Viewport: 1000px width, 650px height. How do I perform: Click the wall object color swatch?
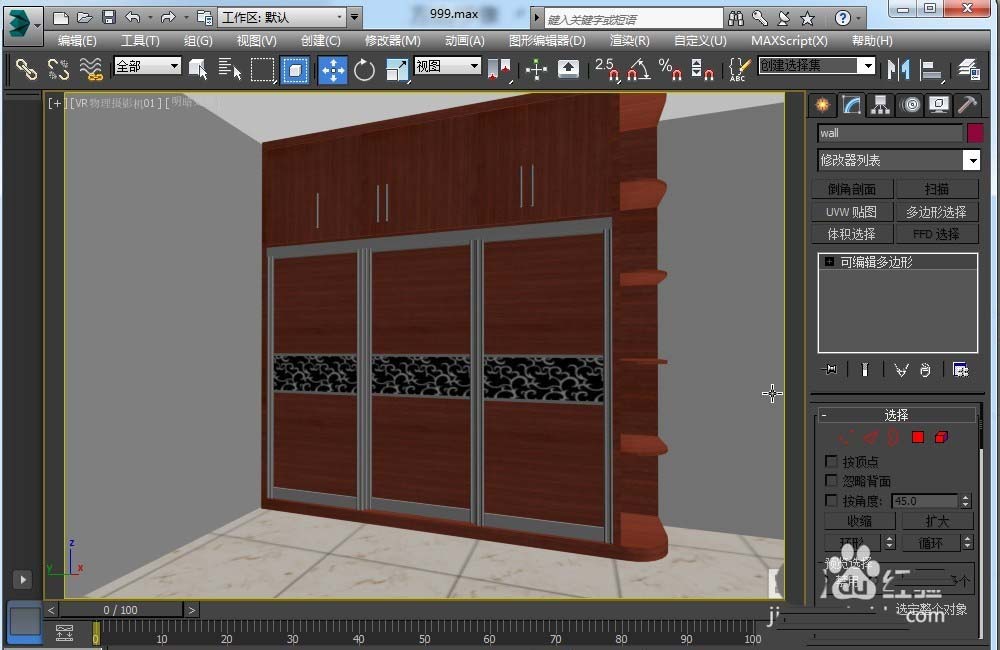[x=975, y=133]
